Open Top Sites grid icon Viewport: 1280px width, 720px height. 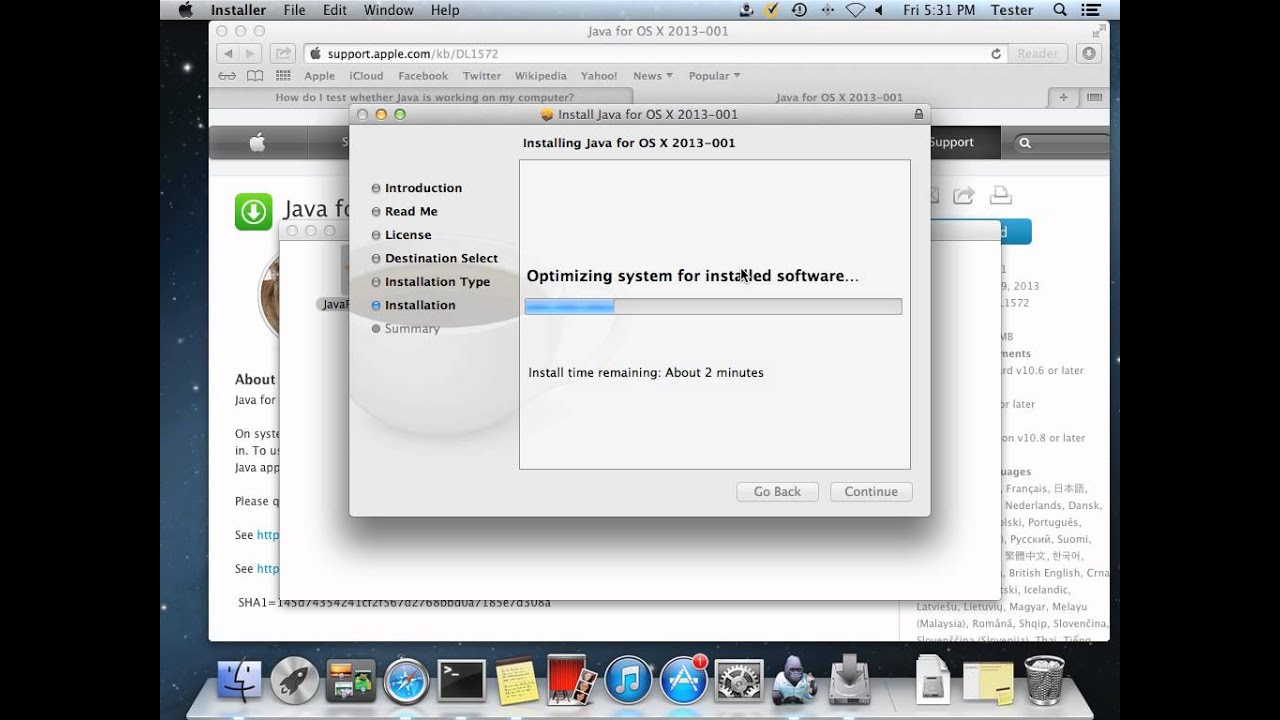coord(283,76)
